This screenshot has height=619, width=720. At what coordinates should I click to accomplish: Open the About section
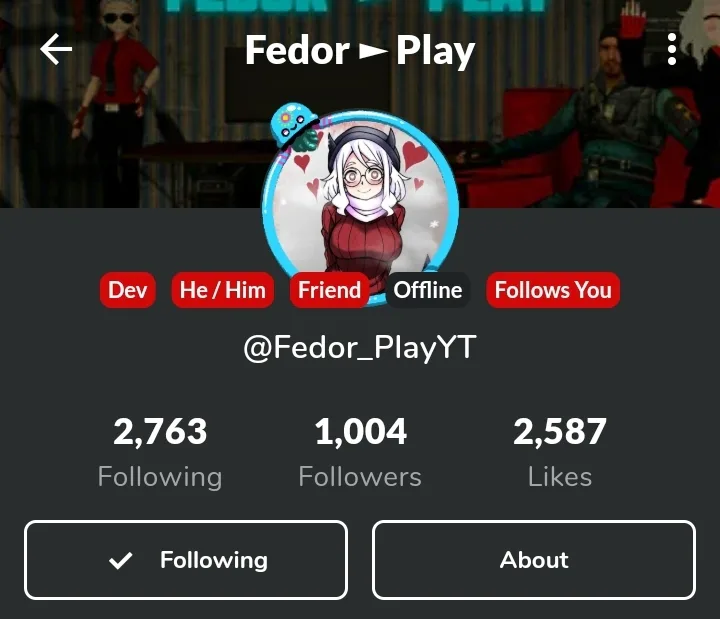(x=534, y=560)
